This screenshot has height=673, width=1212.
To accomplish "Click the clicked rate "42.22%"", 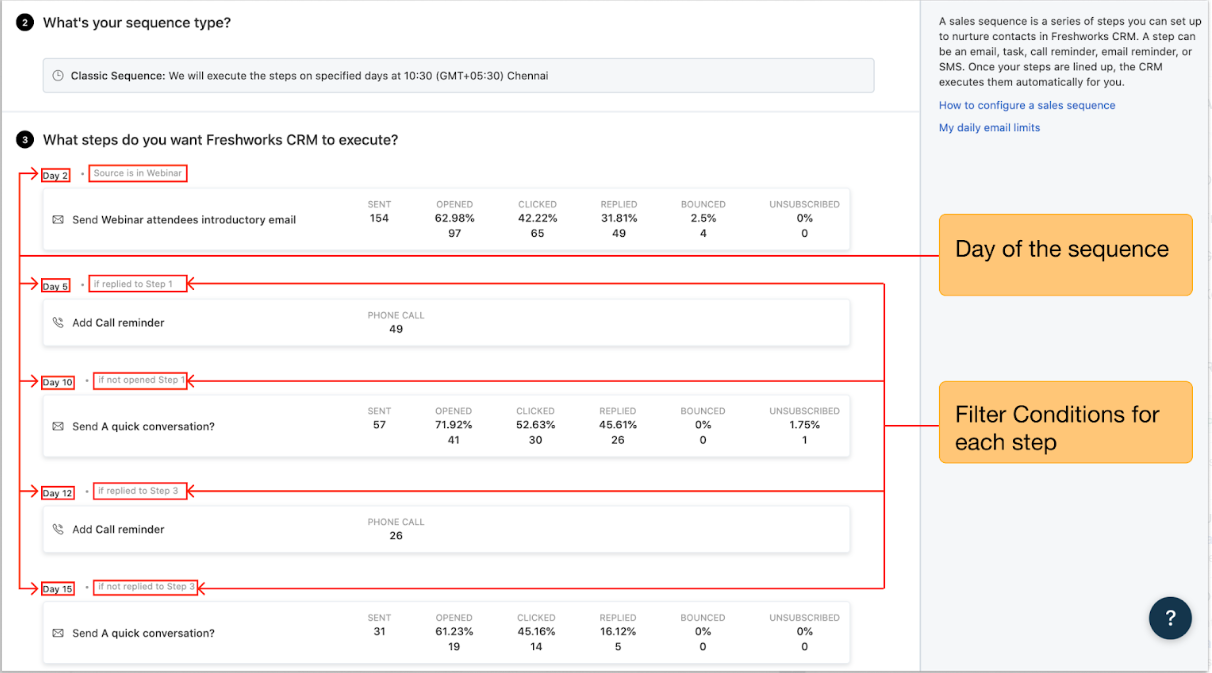I will point(537,218).
